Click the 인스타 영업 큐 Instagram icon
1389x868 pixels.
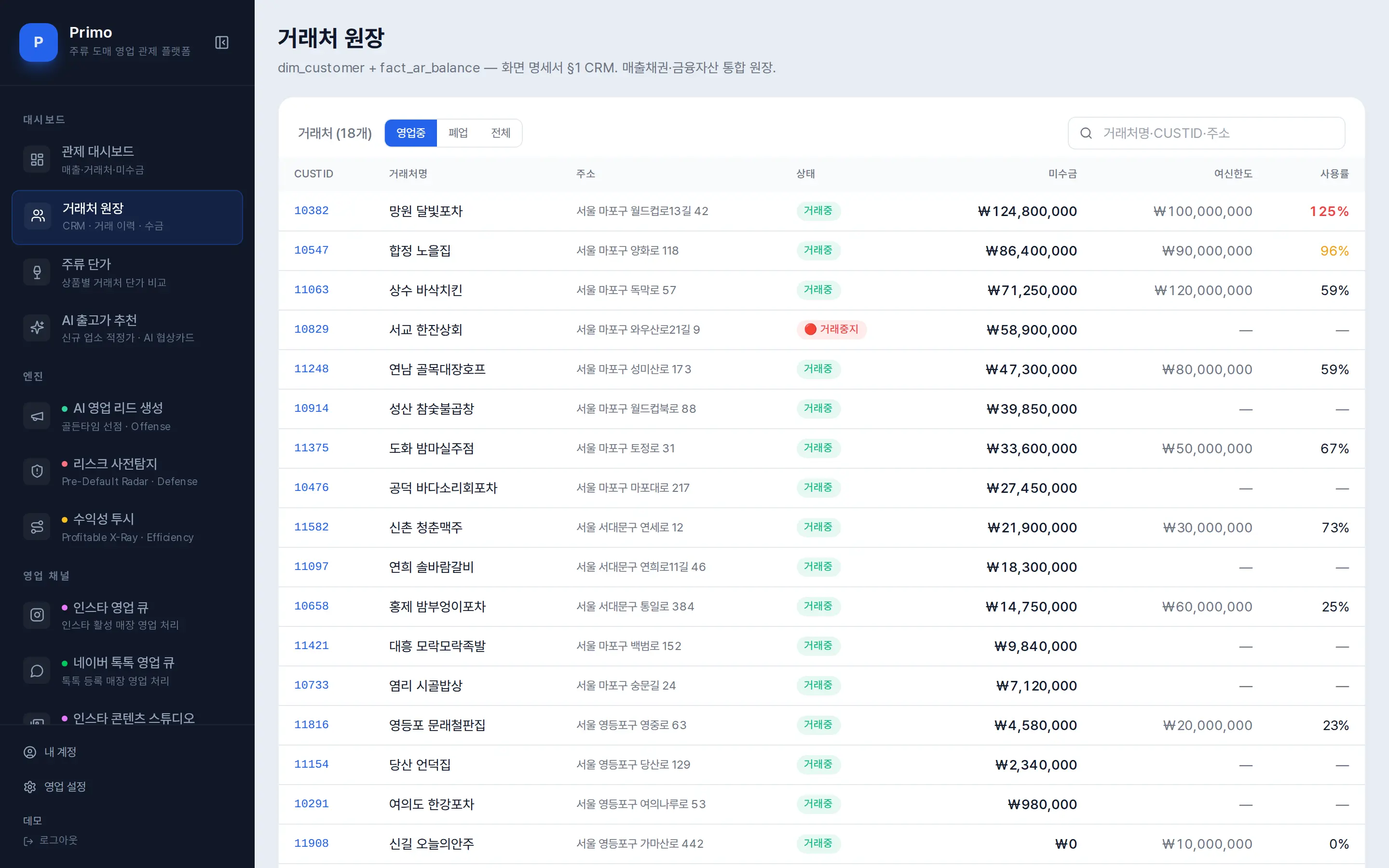click(37, 615)
